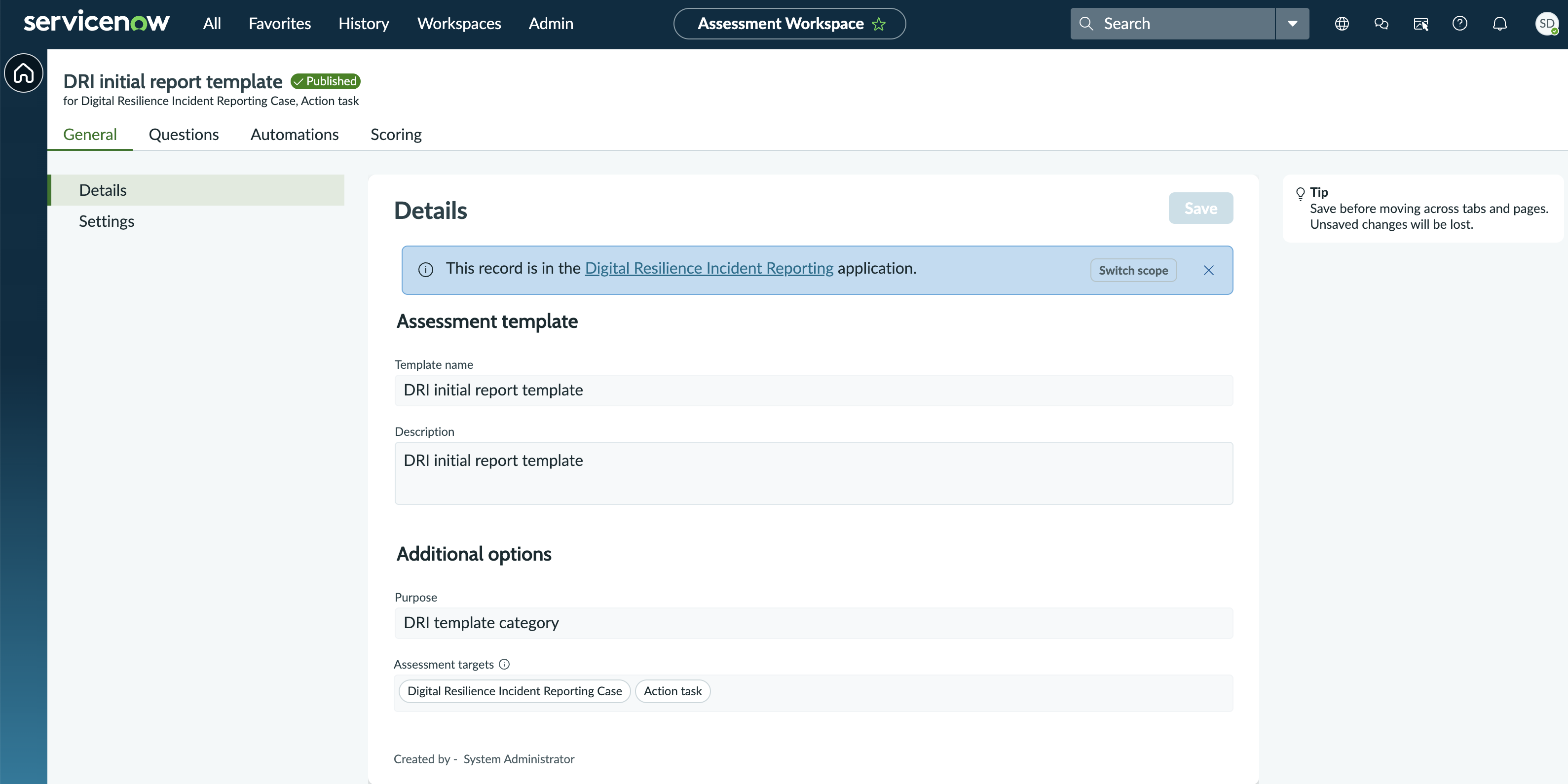The height and width of the screenshot is (784, 1568).
Task: Click the 'DRI initial report template' page title
Action: (x=173, y=81)
